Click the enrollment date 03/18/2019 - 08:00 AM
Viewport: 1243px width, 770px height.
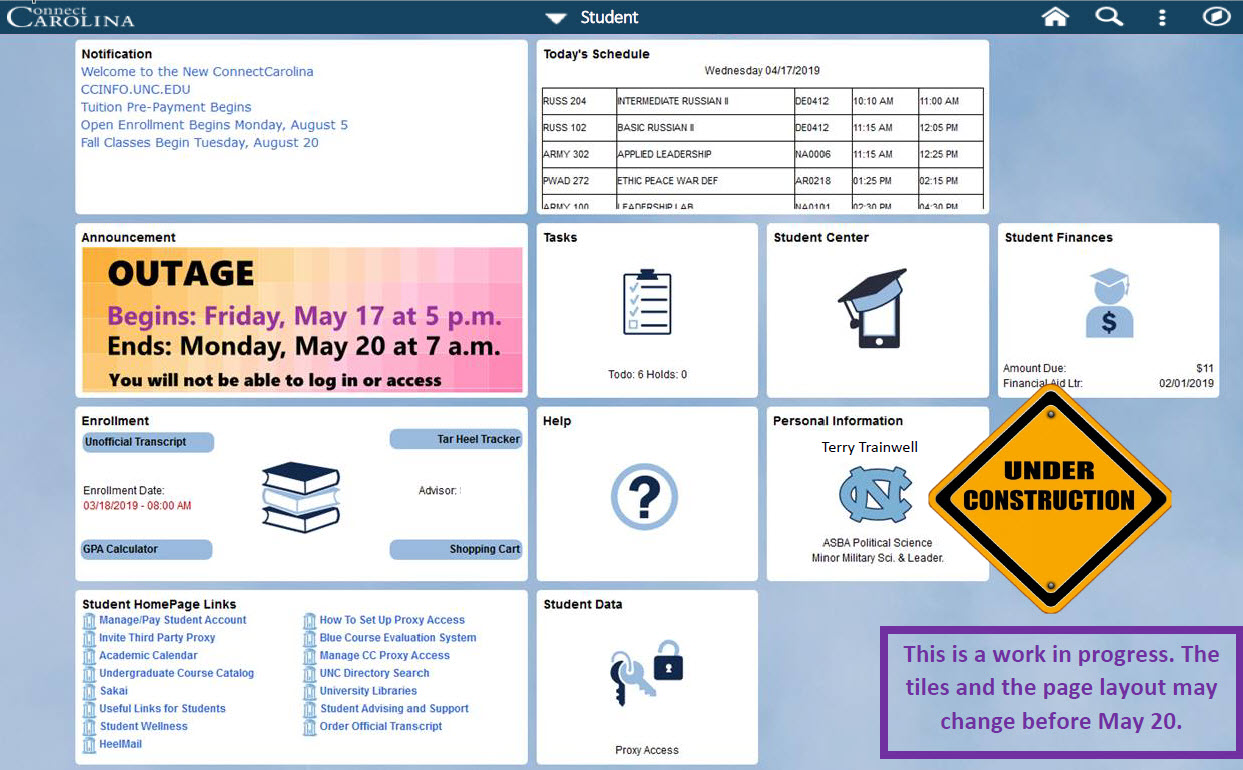(137, 506)
